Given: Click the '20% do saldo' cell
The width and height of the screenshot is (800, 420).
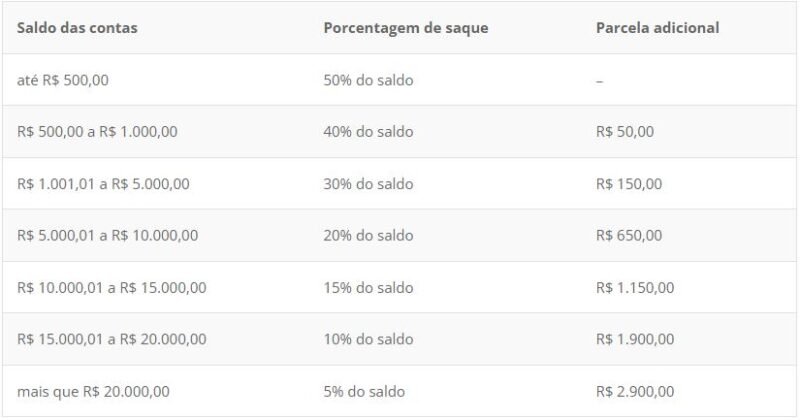Looking at the screenshot, I should pyautogui.click(x=368, y=236).
